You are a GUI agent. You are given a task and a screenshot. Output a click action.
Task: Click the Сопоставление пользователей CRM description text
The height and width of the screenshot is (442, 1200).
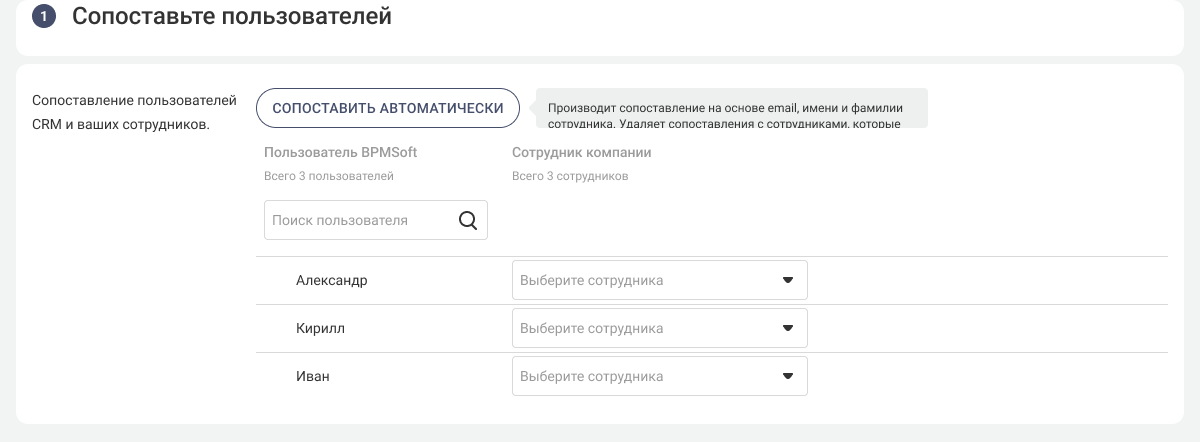pos(134,112)
